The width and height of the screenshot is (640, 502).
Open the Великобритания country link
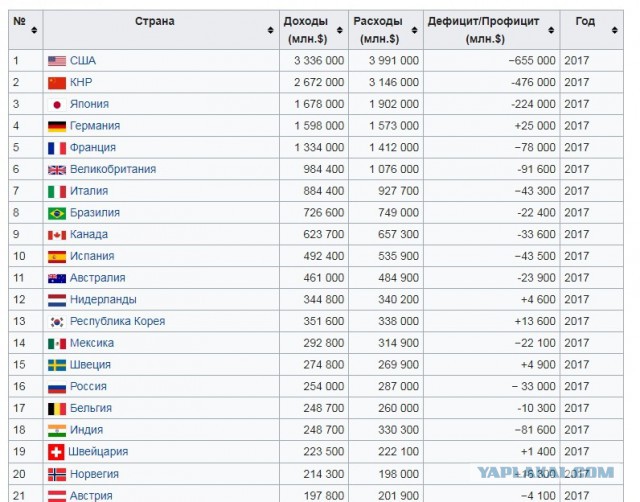[x=113, y=169]
